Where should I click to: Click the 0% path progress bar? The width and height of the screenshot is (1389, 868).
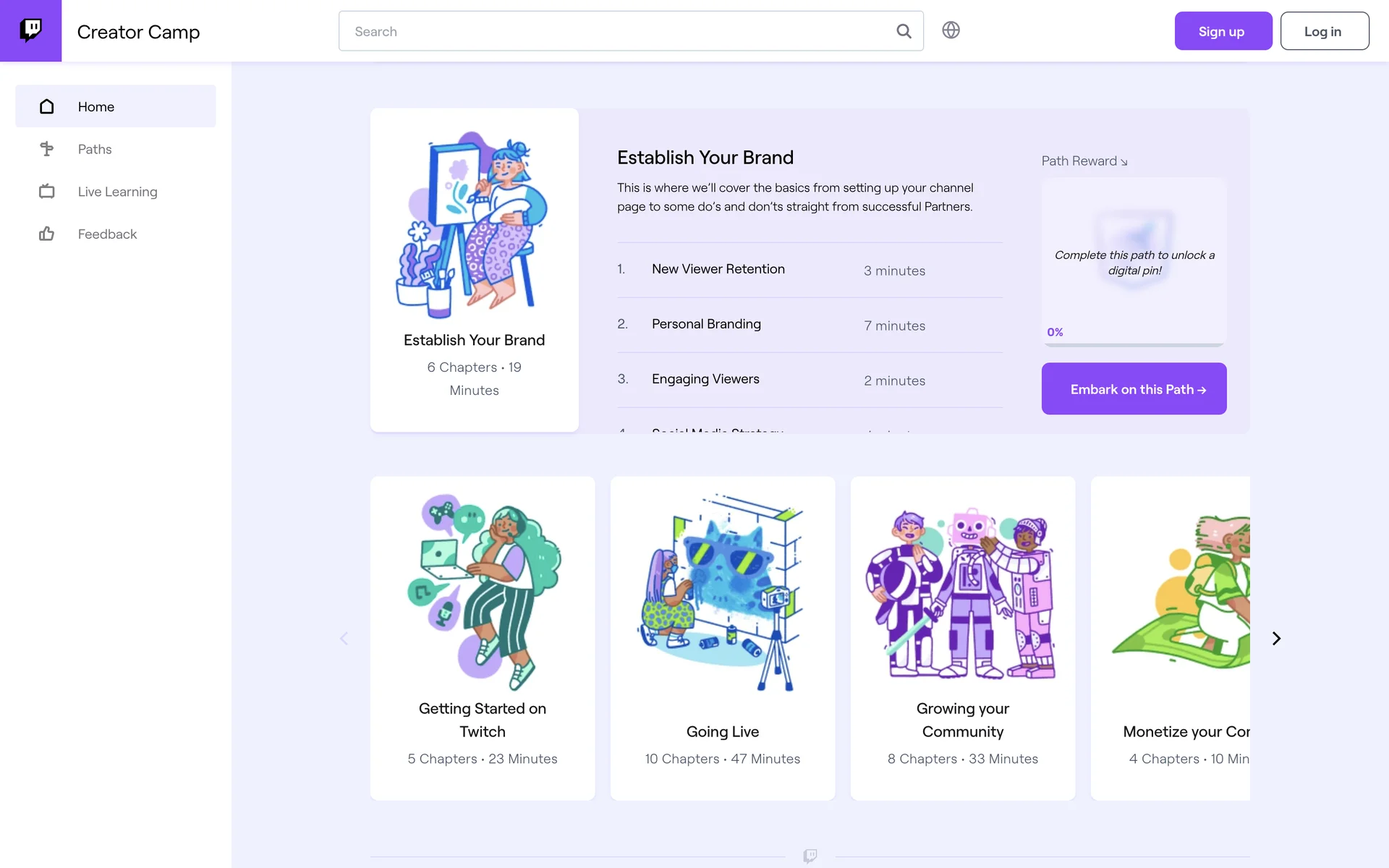click(1134, 344)
